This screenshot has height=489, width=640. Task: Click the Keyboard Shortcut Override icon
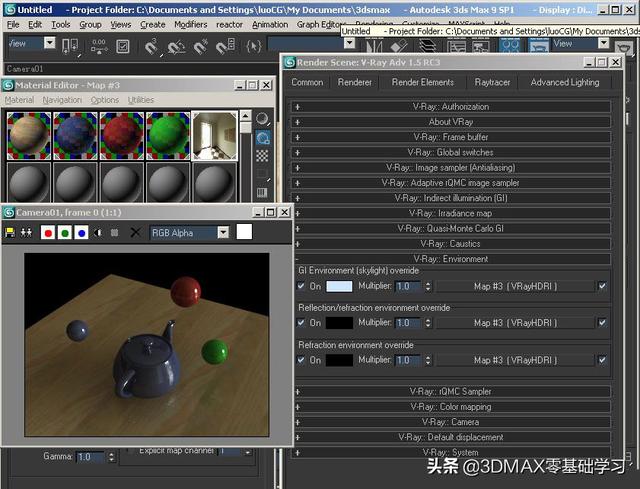pyautogui.click(x=122, y=46)
